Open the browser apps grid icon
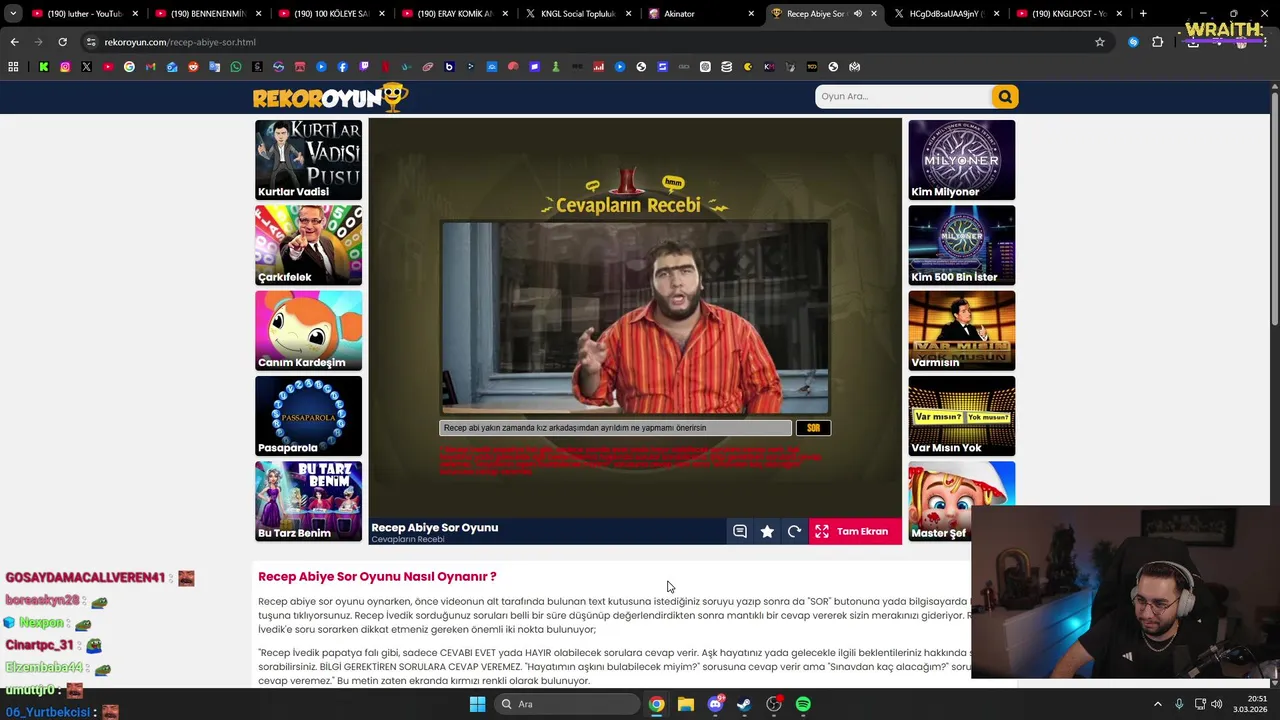Viewport: 1280px width, 720px height. tap(13, 67)
